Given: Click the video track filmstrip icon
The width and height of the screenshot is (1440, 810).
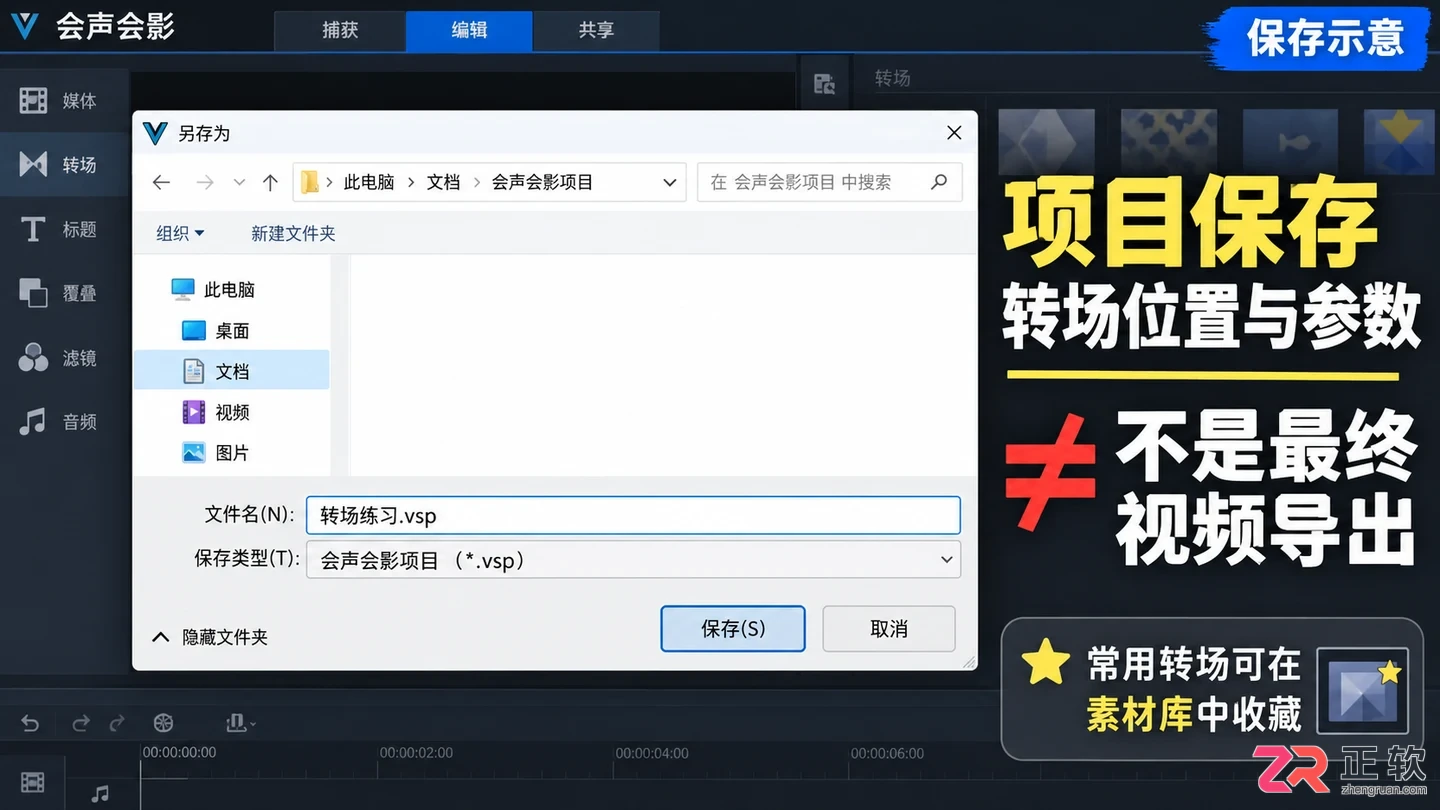Looking at the screenshot, I should [x=33, y=782].
